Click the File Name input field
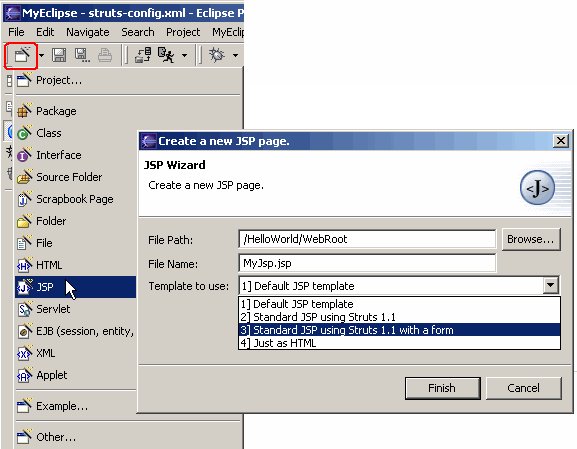Image resolution: width=577 pixels, height=449 pixels. pyautogui.click(x=367, y=264)
